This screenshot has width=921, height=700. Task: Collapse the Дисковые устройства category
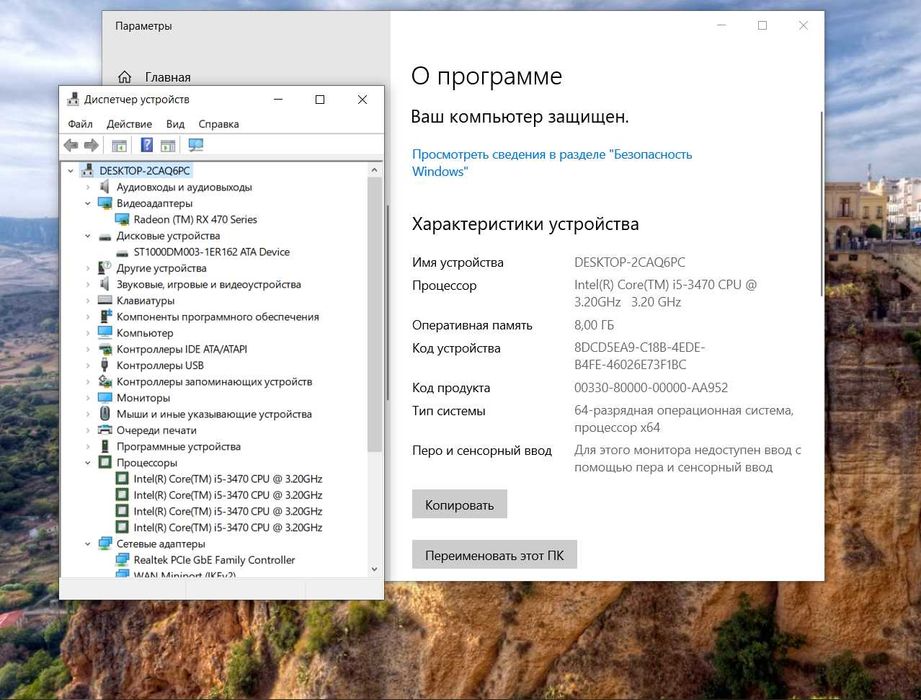point(88,235)
